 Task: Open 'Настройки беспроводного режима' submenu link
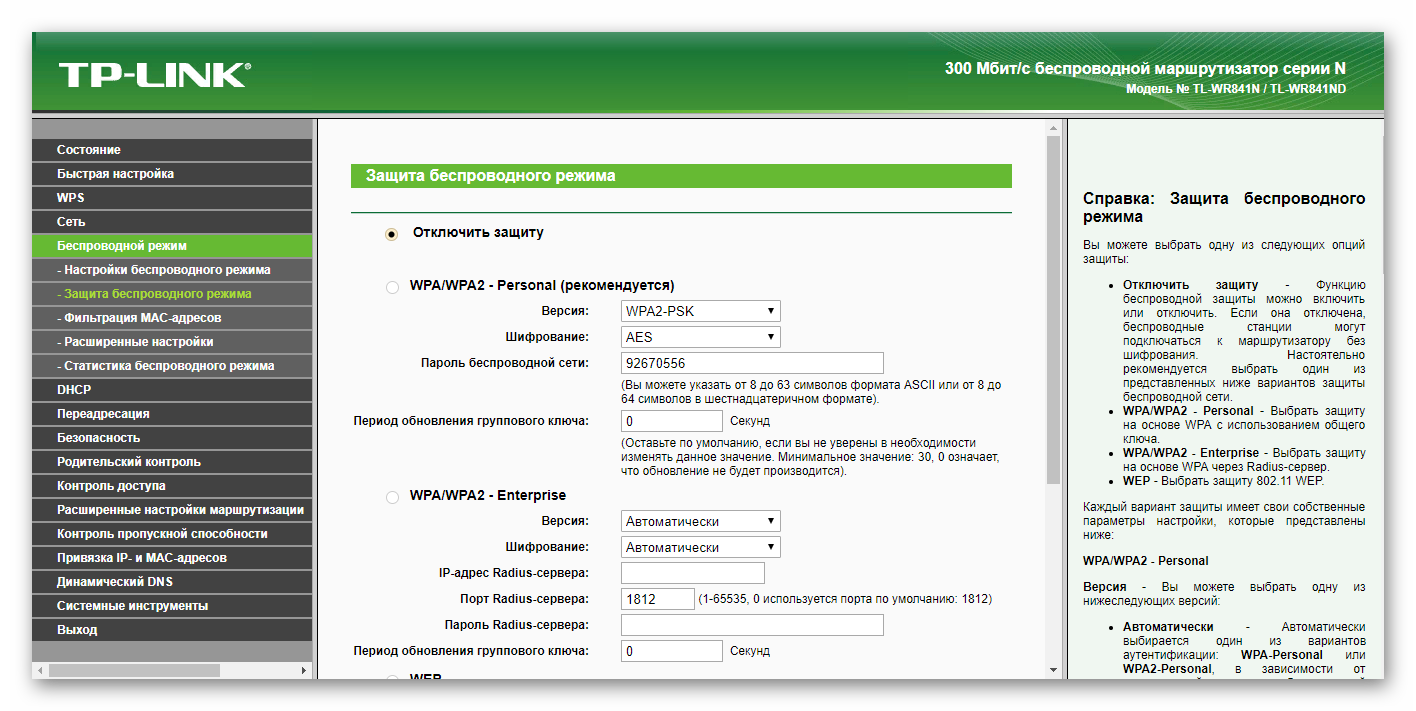pos(163,270)
